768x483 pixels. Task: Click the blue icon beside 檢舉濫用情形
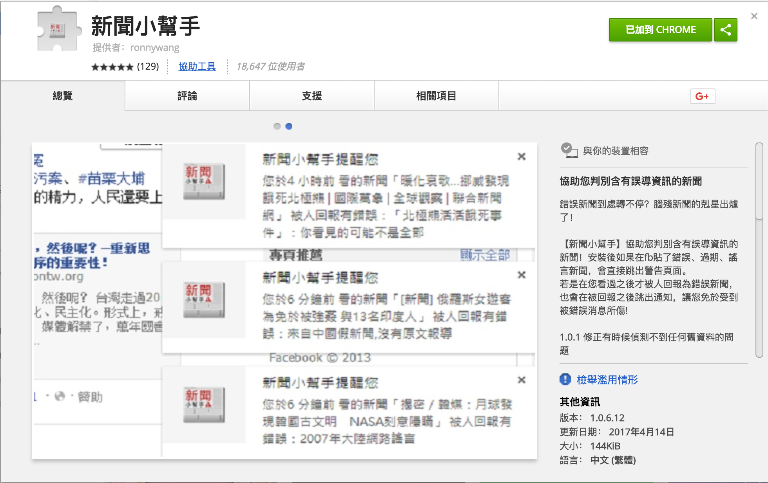567,380
